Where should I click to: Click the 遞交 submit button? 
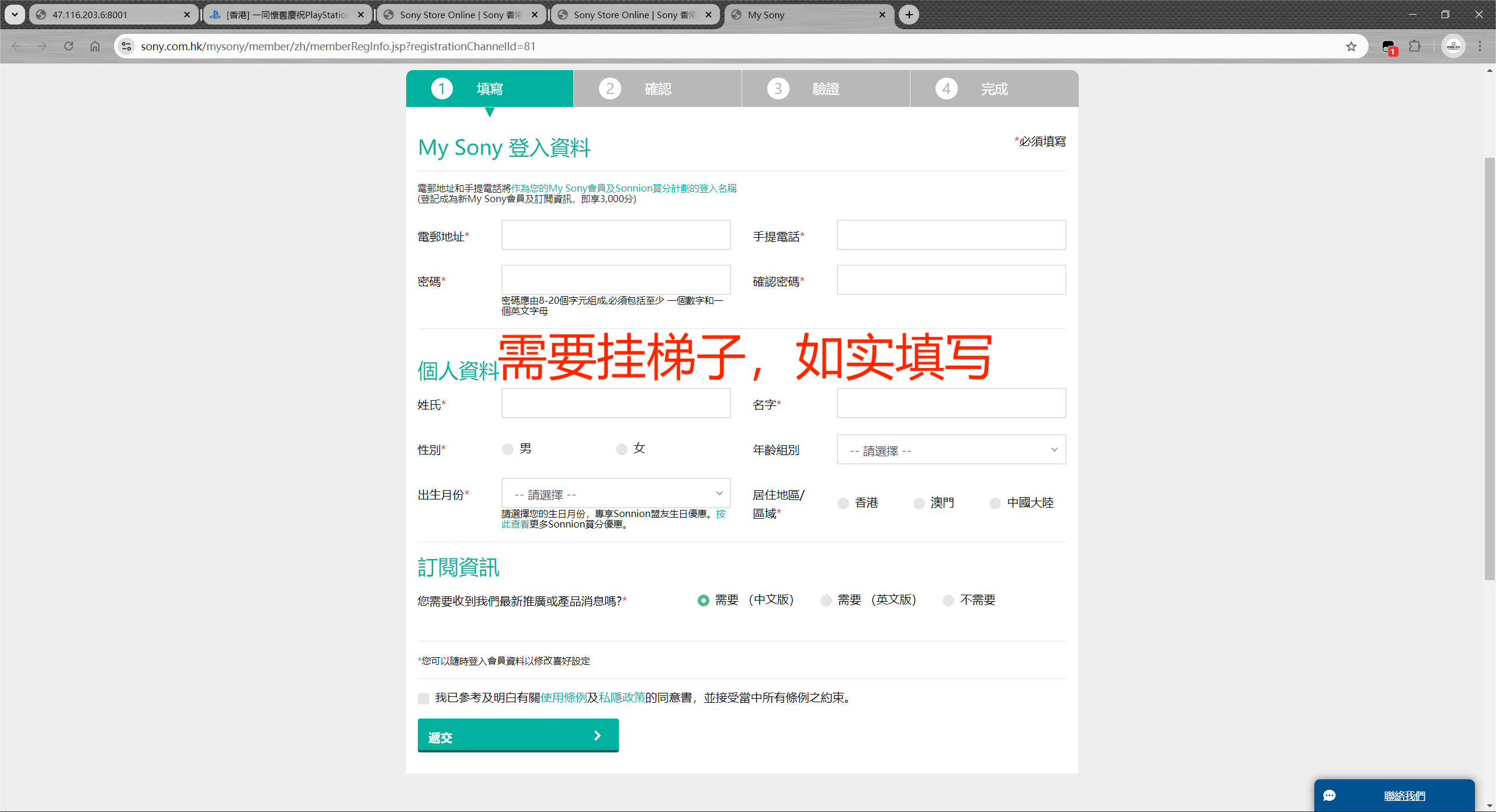click(518, 735)
